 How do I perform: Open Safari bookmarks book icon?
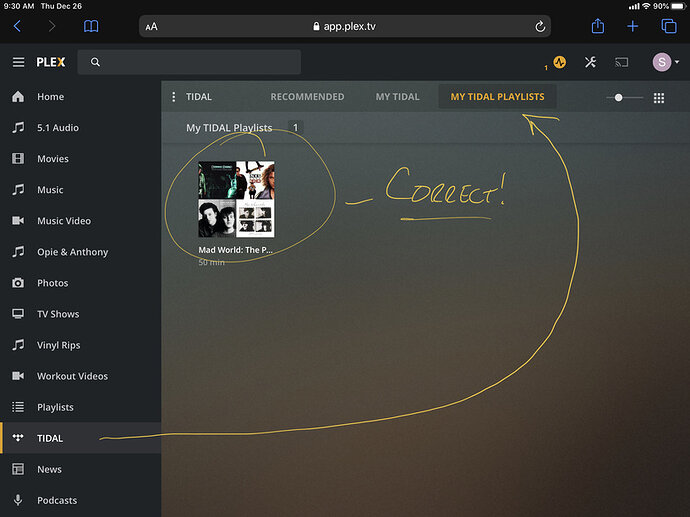coord(91,26)
